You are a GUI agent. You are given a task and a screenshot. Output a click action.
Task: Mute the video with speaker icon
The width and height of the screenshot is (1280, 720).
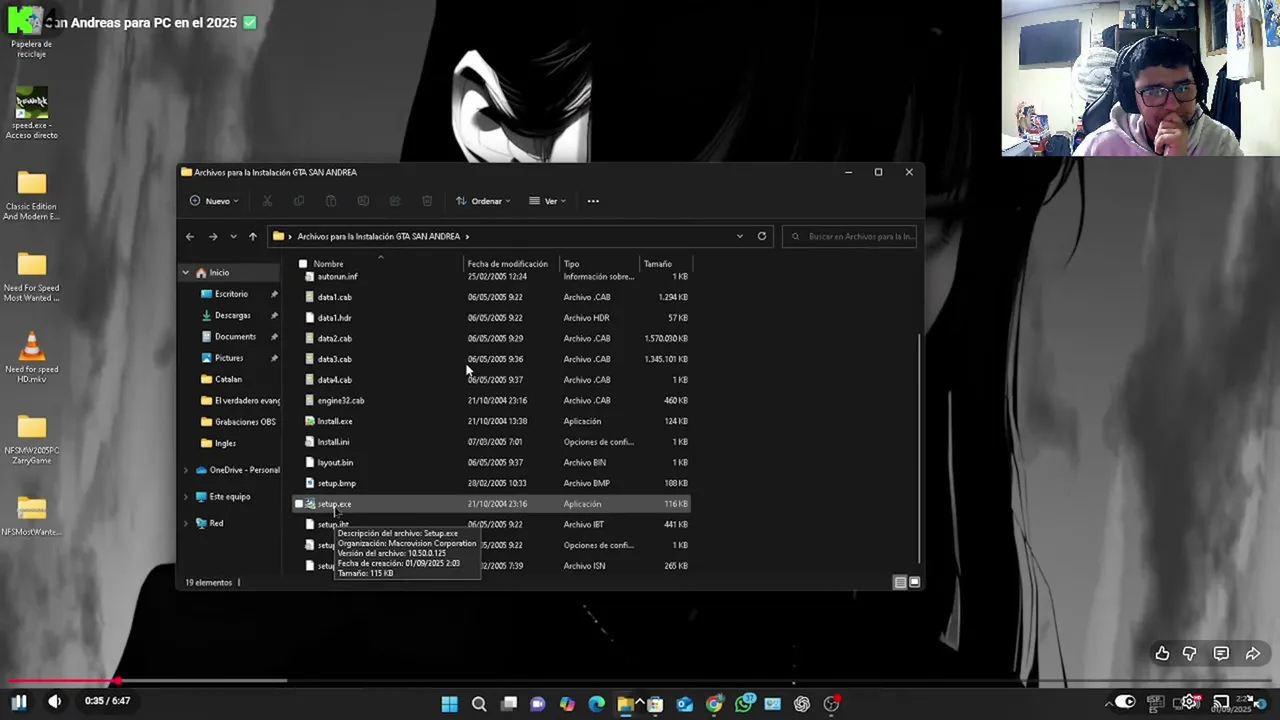coord(55,702)
